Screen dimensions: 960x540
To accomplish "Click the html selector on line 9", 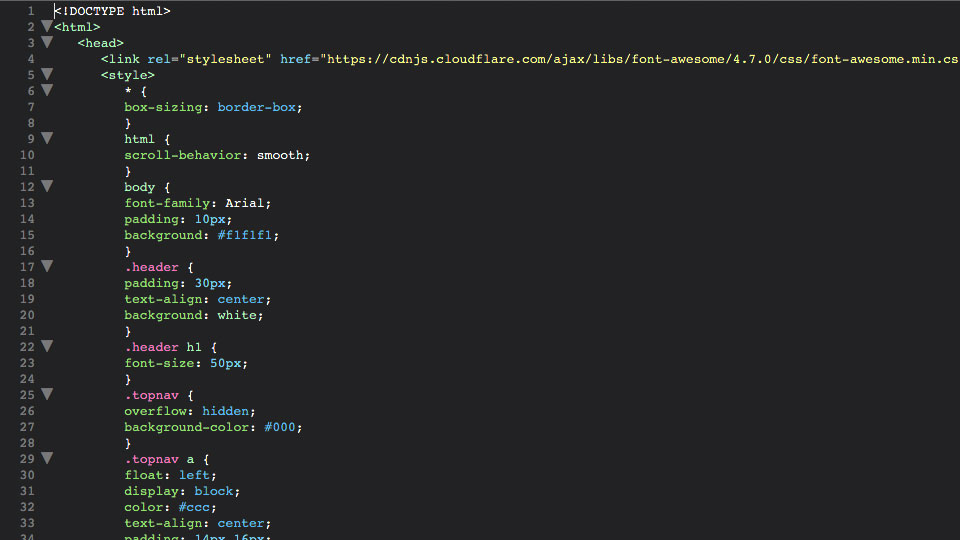I will 140,139.
